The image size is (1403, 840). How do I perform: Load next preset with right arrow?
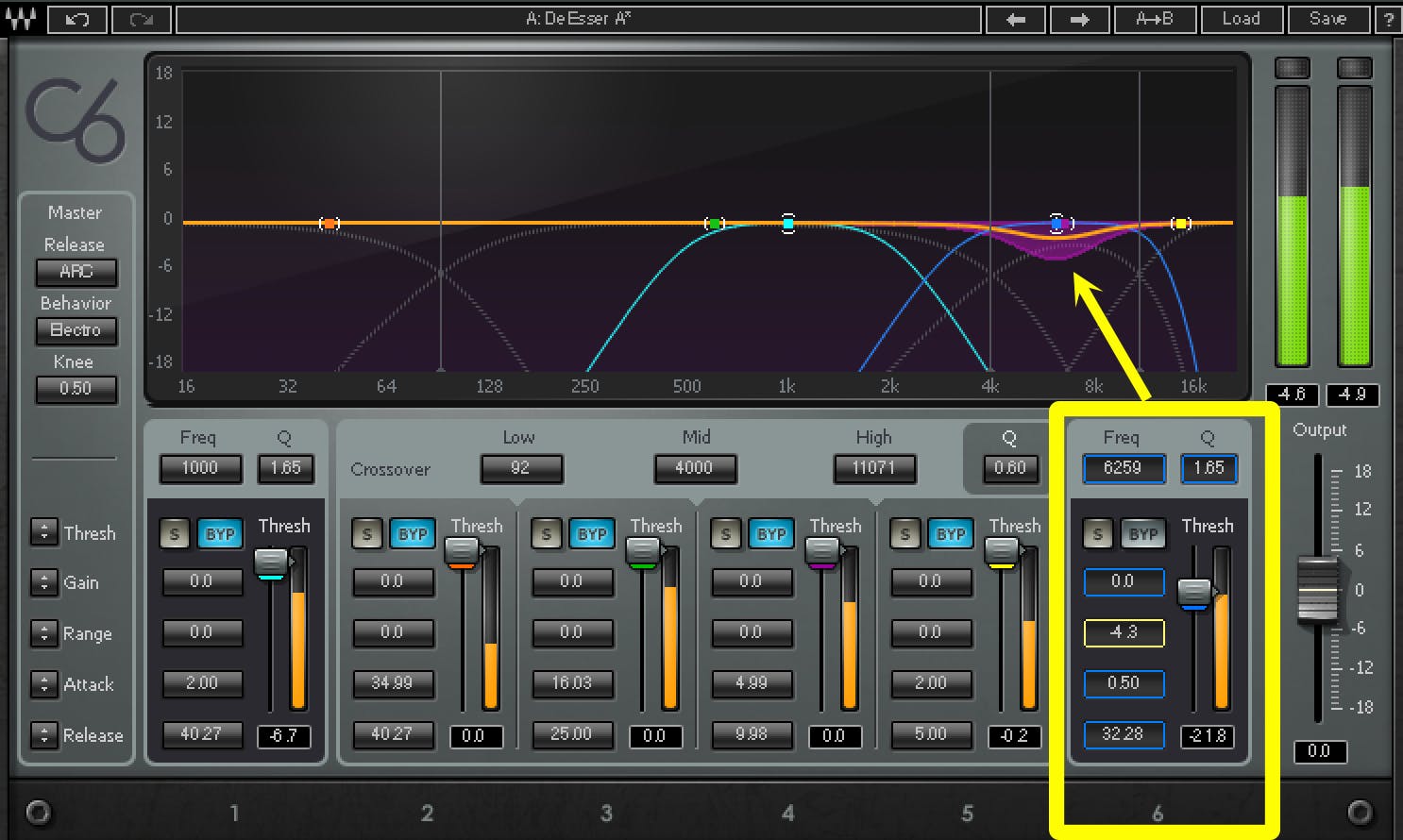click(1079, 19)
